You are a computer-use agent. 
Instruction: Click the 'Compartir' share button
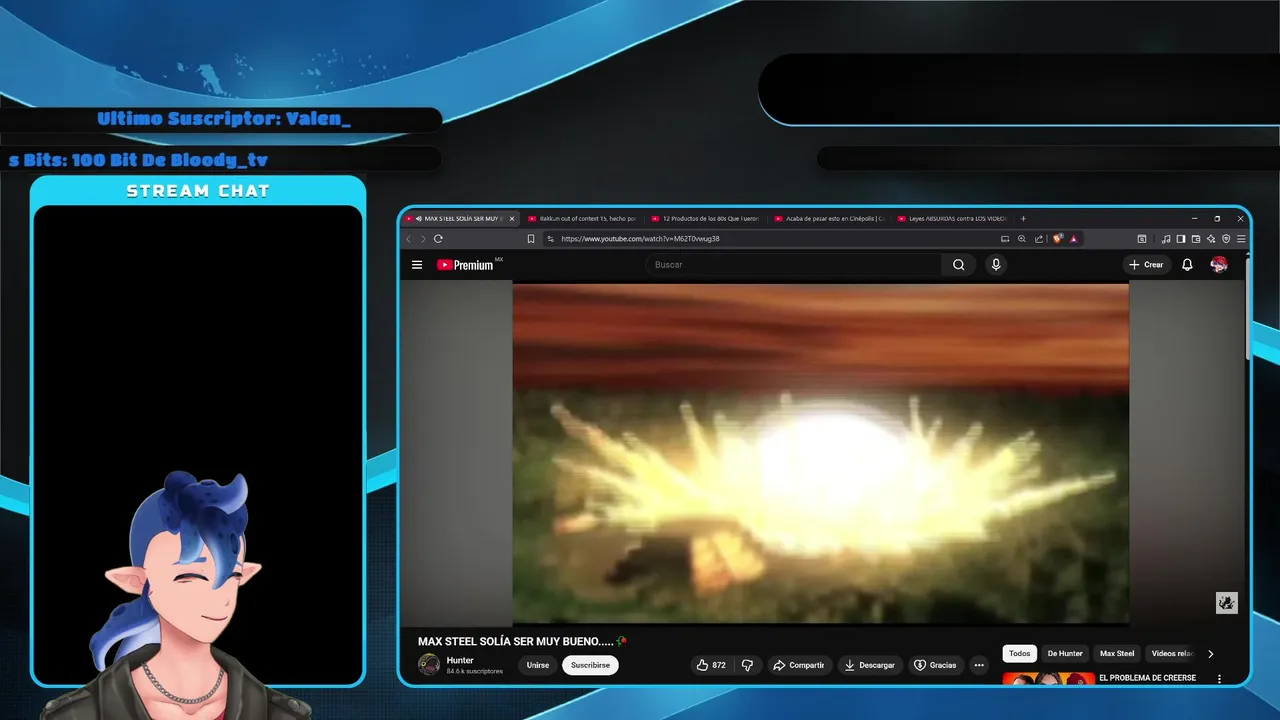pyautogui.click(x=798, y=665)
